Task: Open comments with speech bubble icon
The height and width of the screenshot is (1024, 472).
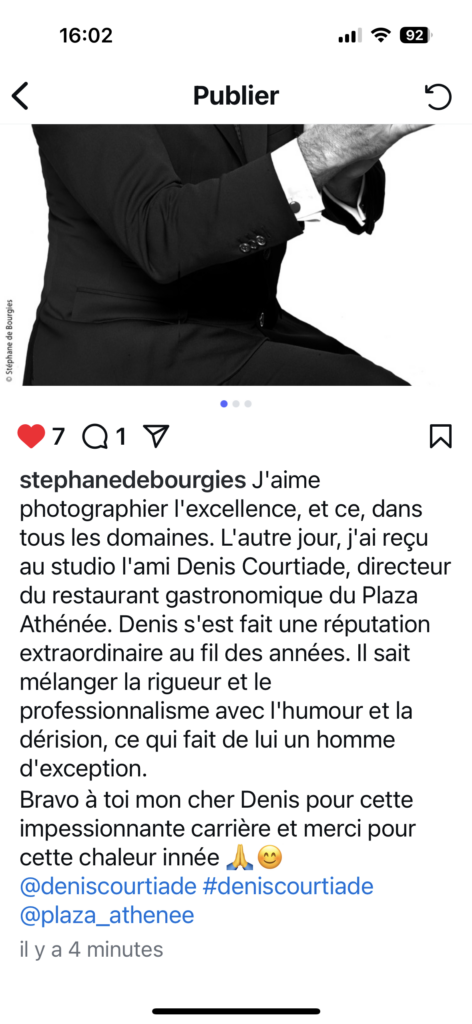Action: (95, 437)
